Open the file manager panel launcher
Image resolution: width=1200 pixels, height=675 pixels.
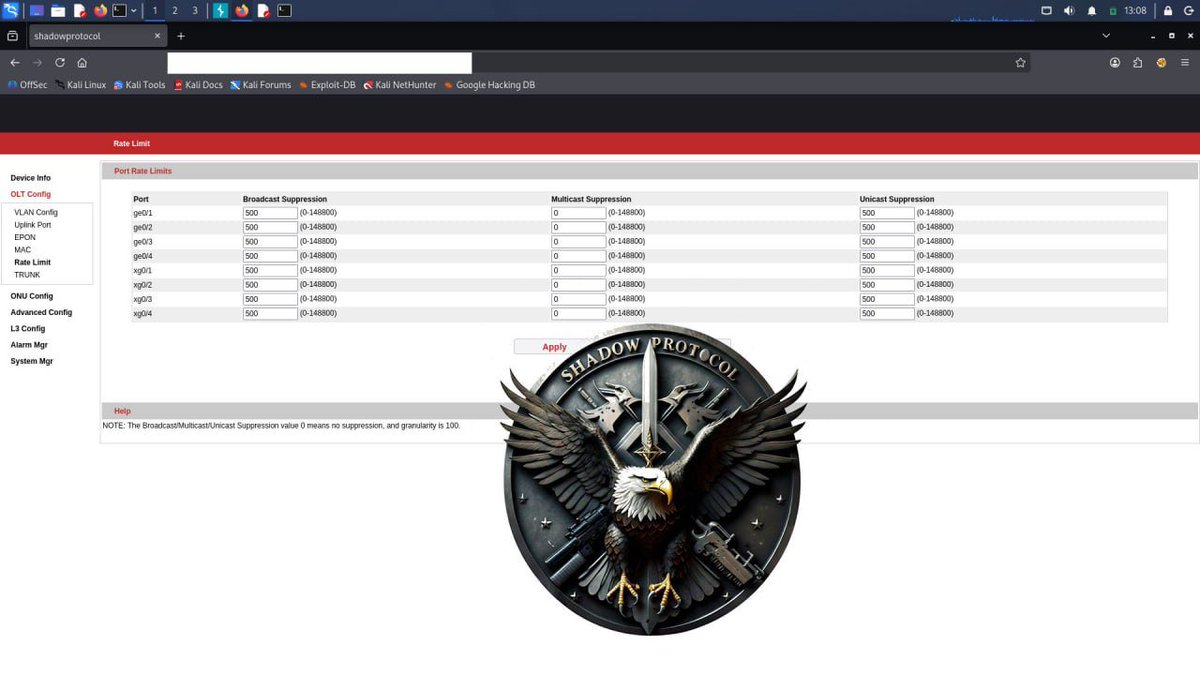(x=58, y=10)
